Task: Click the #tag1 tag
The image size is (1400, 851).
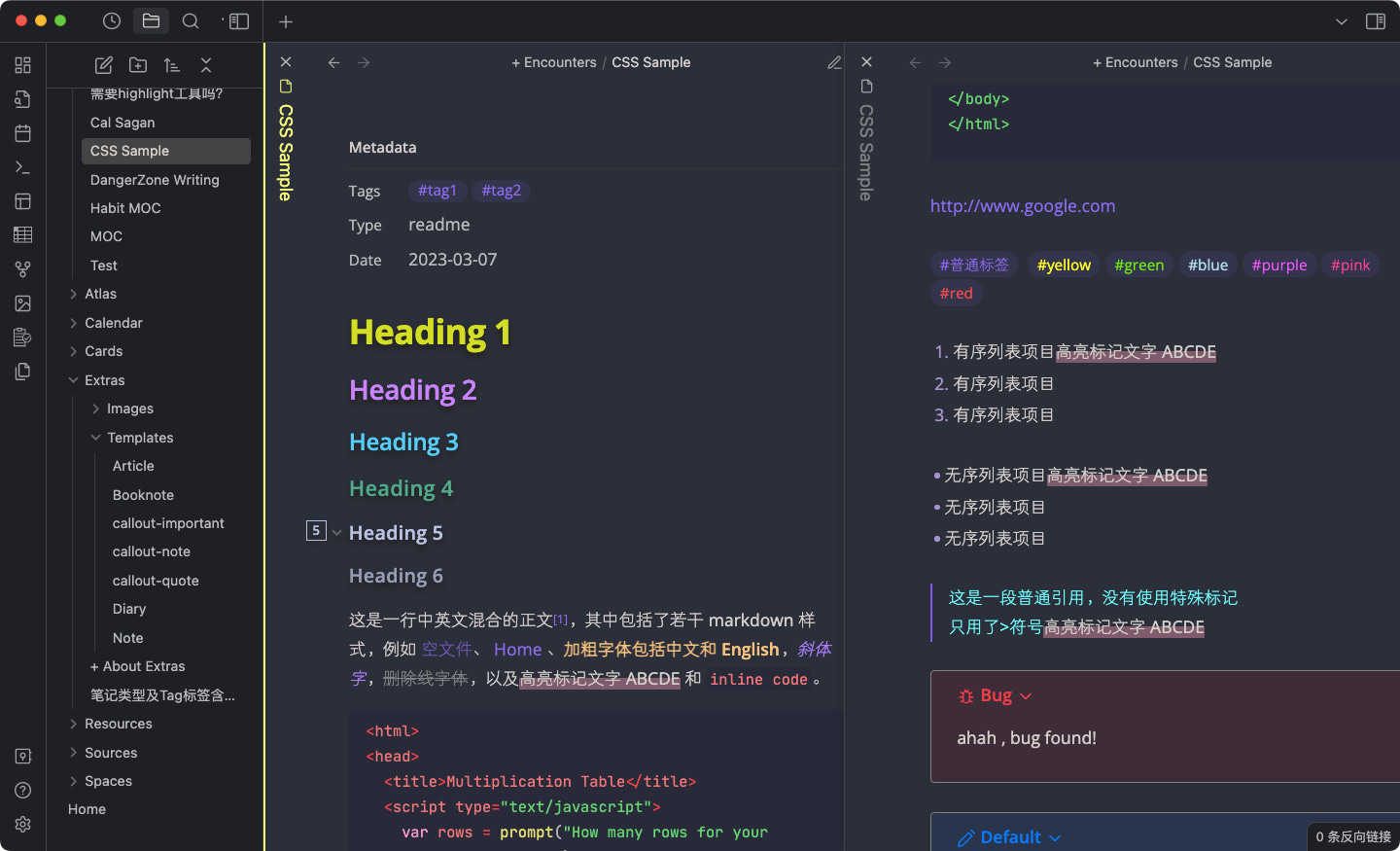Action: [x=437, y=191]
